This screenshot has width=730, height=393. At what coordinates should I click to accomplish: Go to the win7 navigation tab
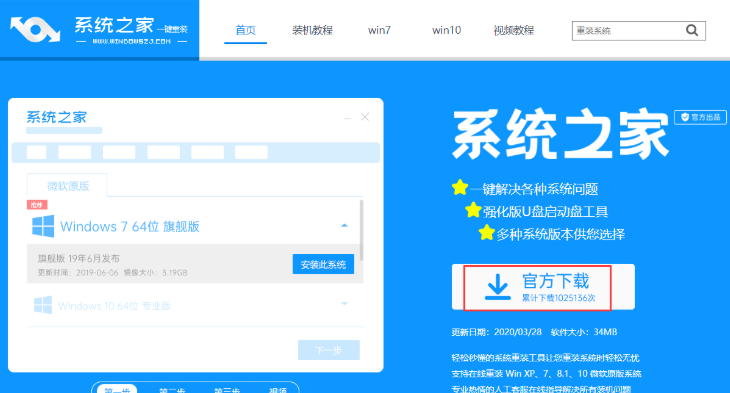point(379,30)
